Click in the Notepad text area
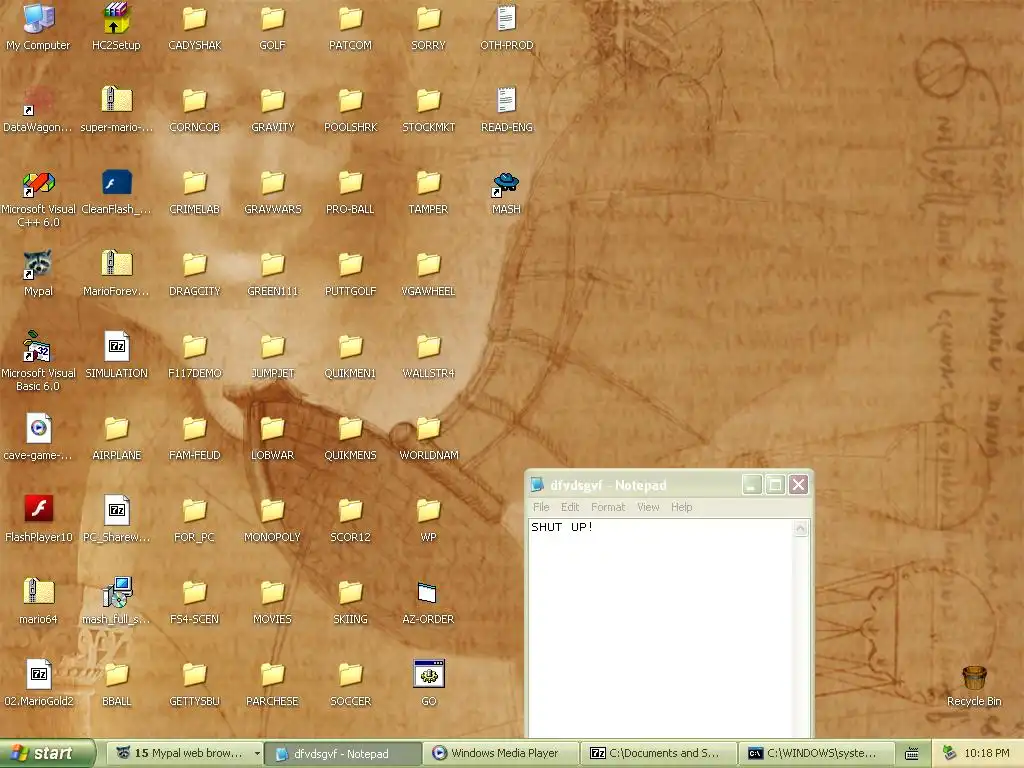The width and height of the screenshot is (1024, 768). (660, 628)
